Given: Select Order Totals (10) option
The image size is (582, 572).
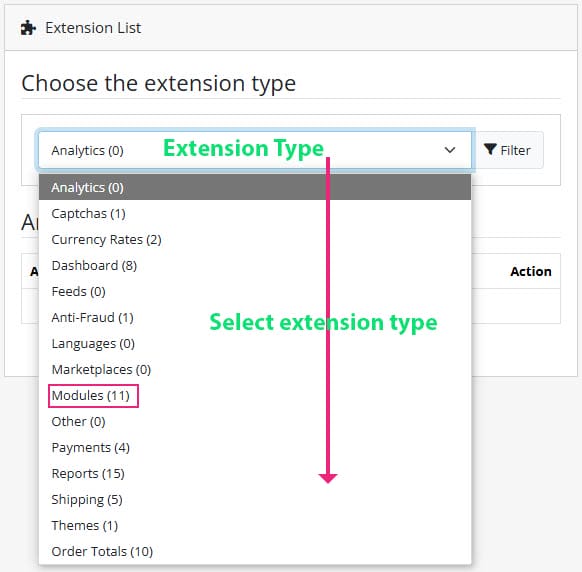Looking at the screenshot, I should click(255, 551).
